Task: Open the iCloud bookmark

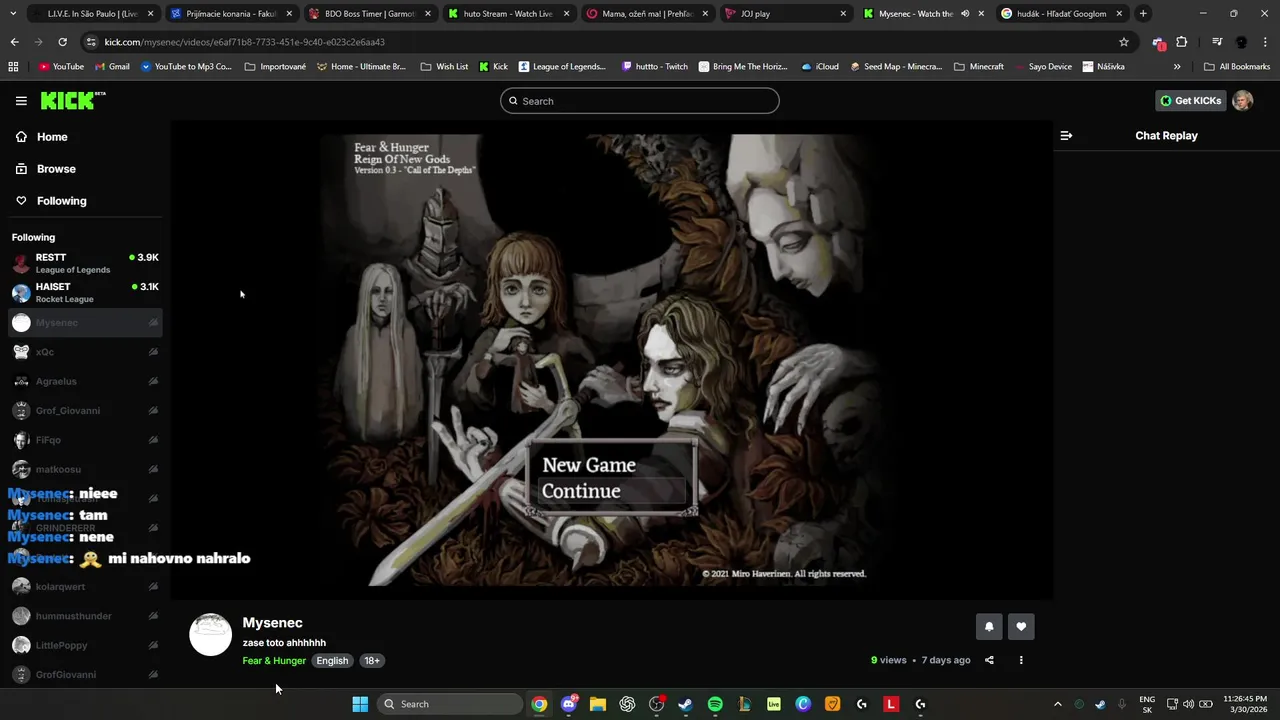Action: point(820,67)
